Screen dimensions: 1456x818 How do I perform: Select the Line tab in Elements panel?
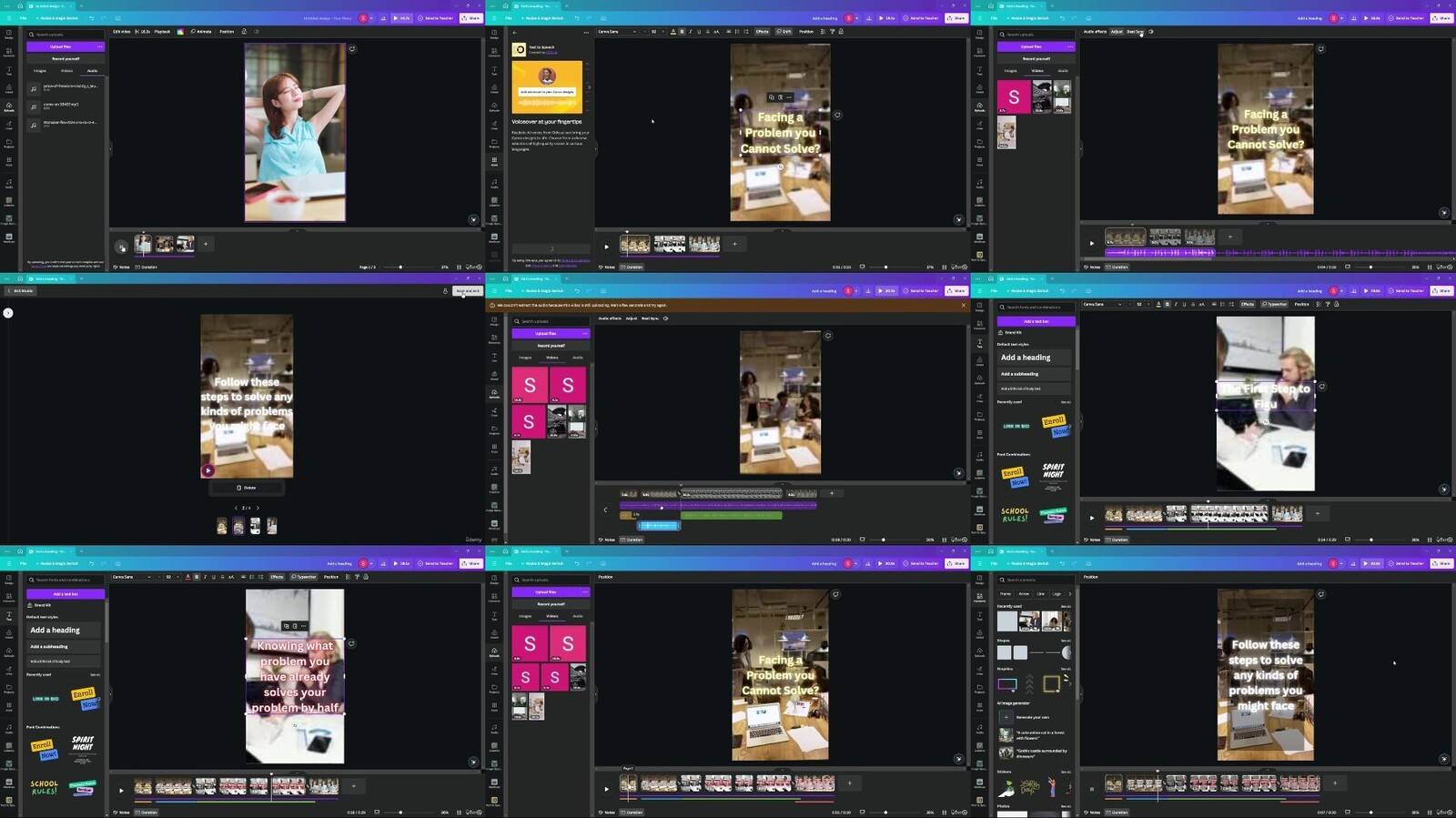coord(1040,593)
